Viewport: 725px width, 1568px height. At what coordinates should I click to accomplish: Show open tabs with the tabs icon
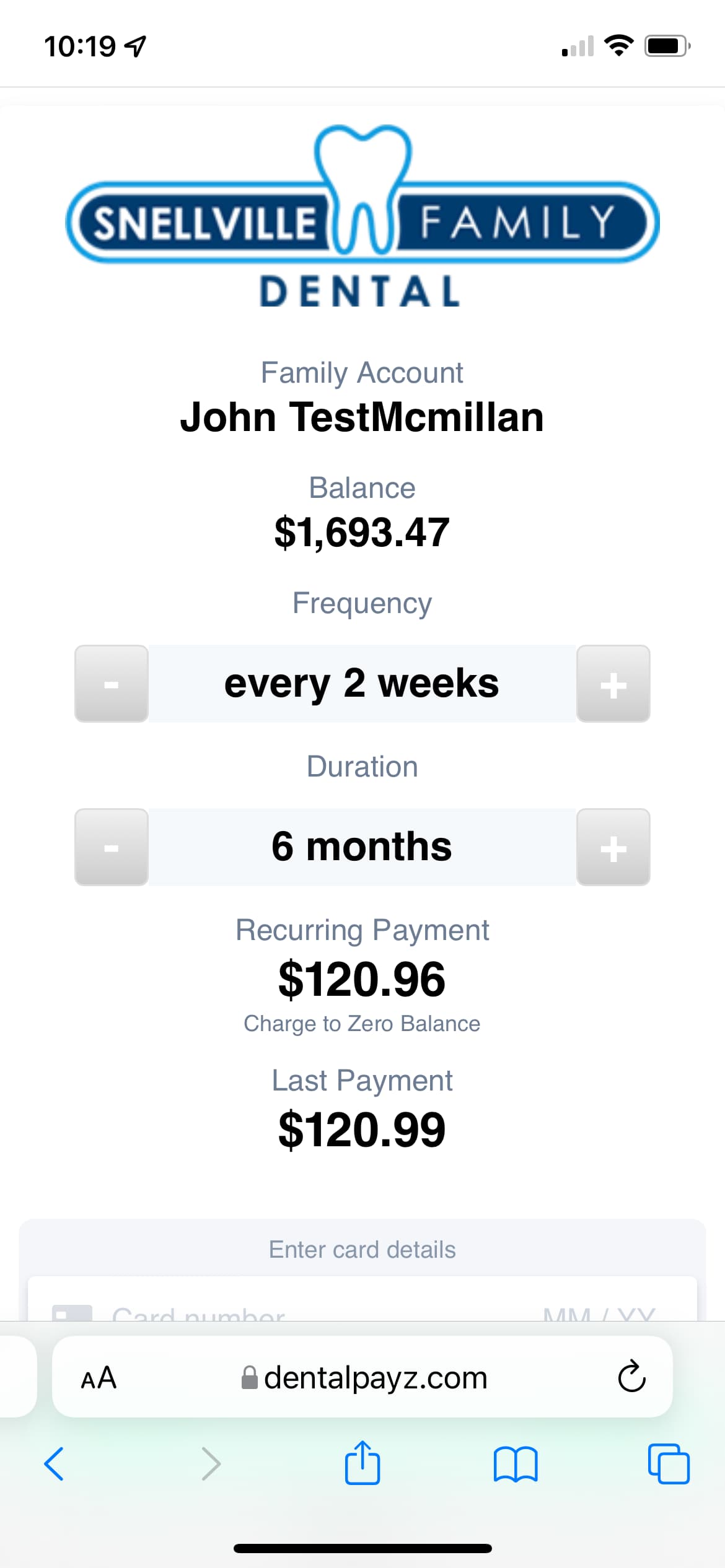tap(668, 1464)
